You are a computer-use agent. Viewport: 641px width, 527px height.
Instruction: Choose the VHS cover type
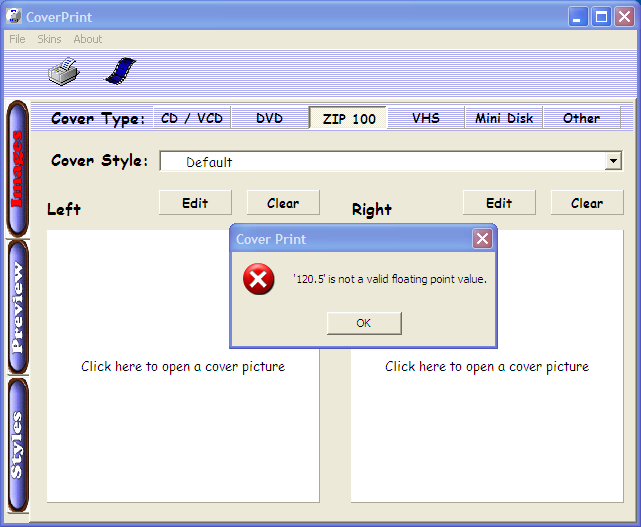(425, 118)
